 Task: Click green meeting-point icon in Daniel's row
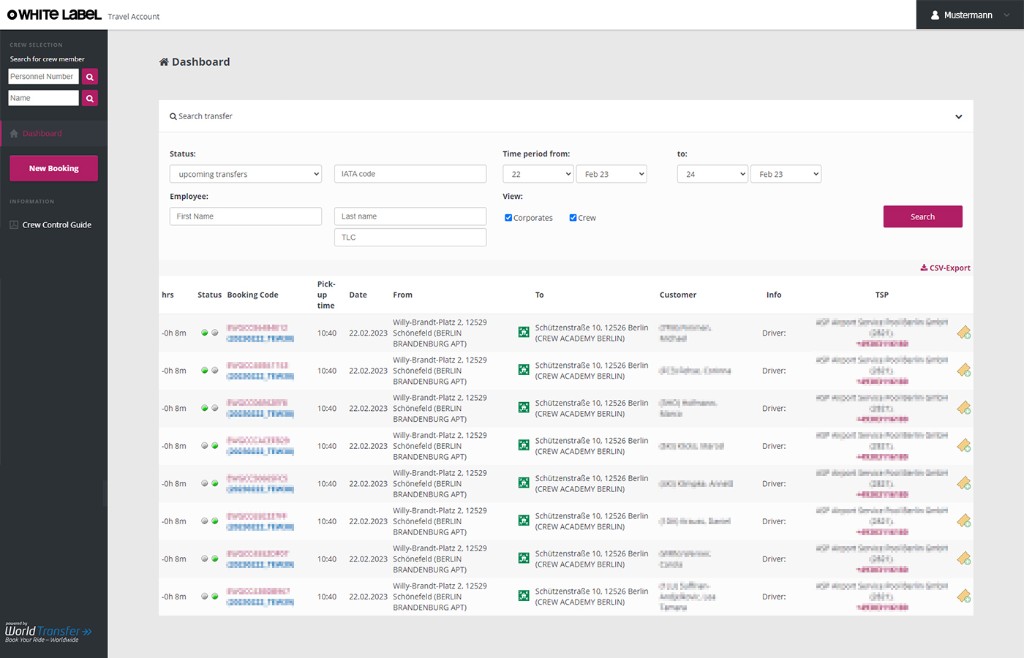pyautogui.click(x=524, y=521)
